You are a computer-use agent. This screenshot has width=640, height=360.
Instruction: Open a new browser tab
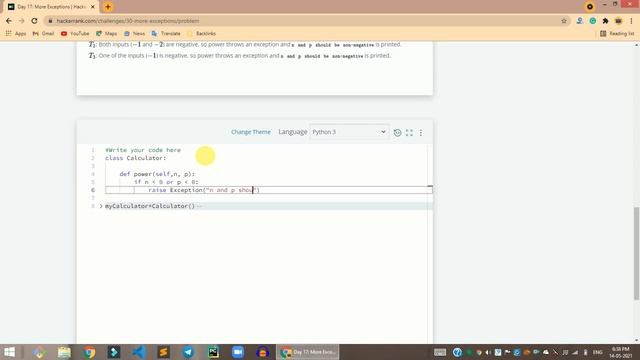pos(108,7)
